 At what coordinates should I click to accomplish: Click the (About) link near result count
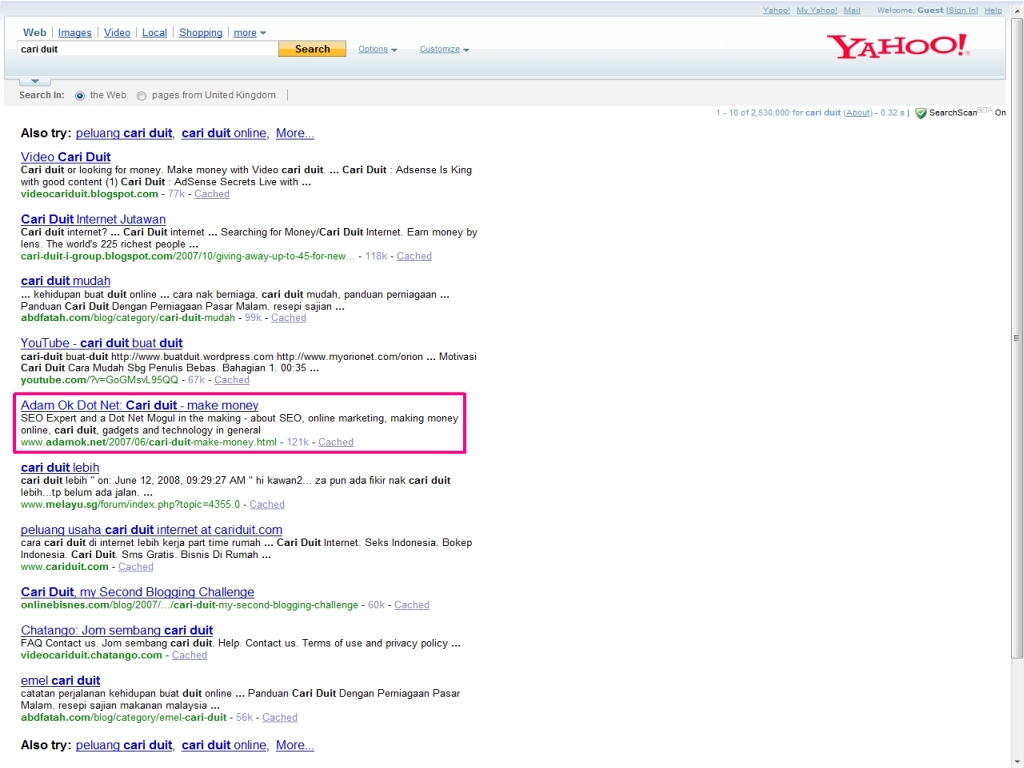click(x=857, y=113)
